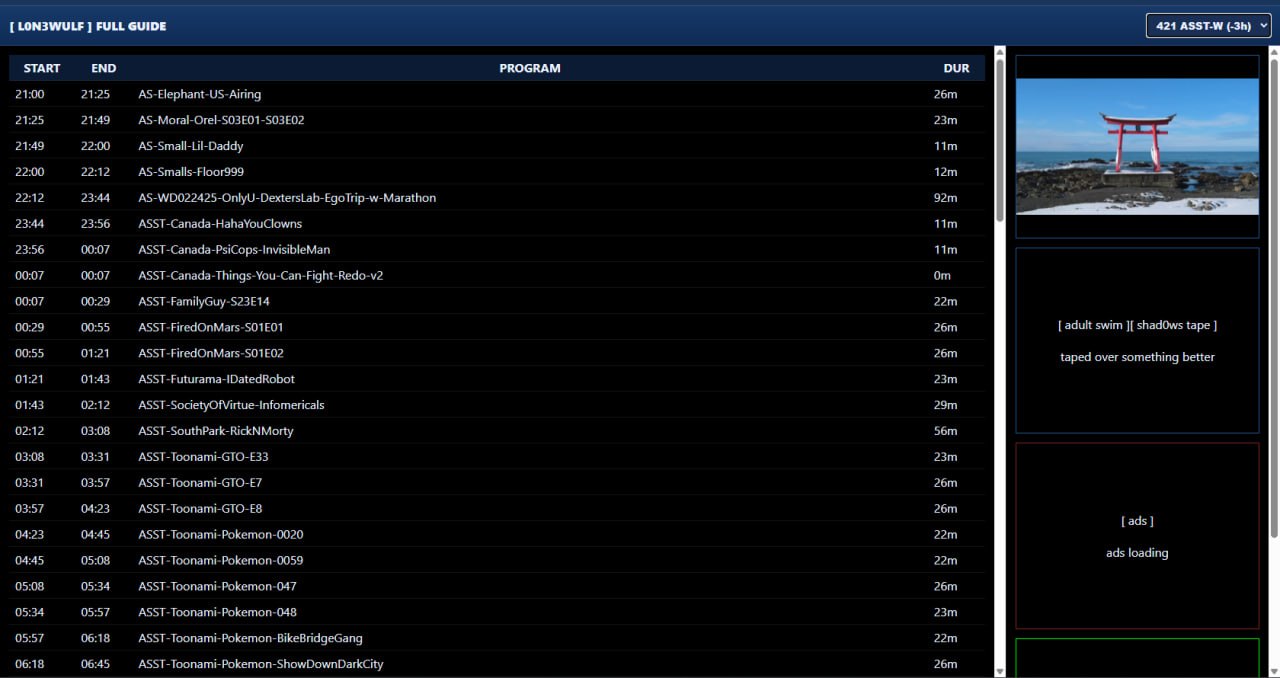This screenshot has width=1280, height=678.
Task: Select the AS-Elephant-US-Airing program row
Action: coord(199,94)
